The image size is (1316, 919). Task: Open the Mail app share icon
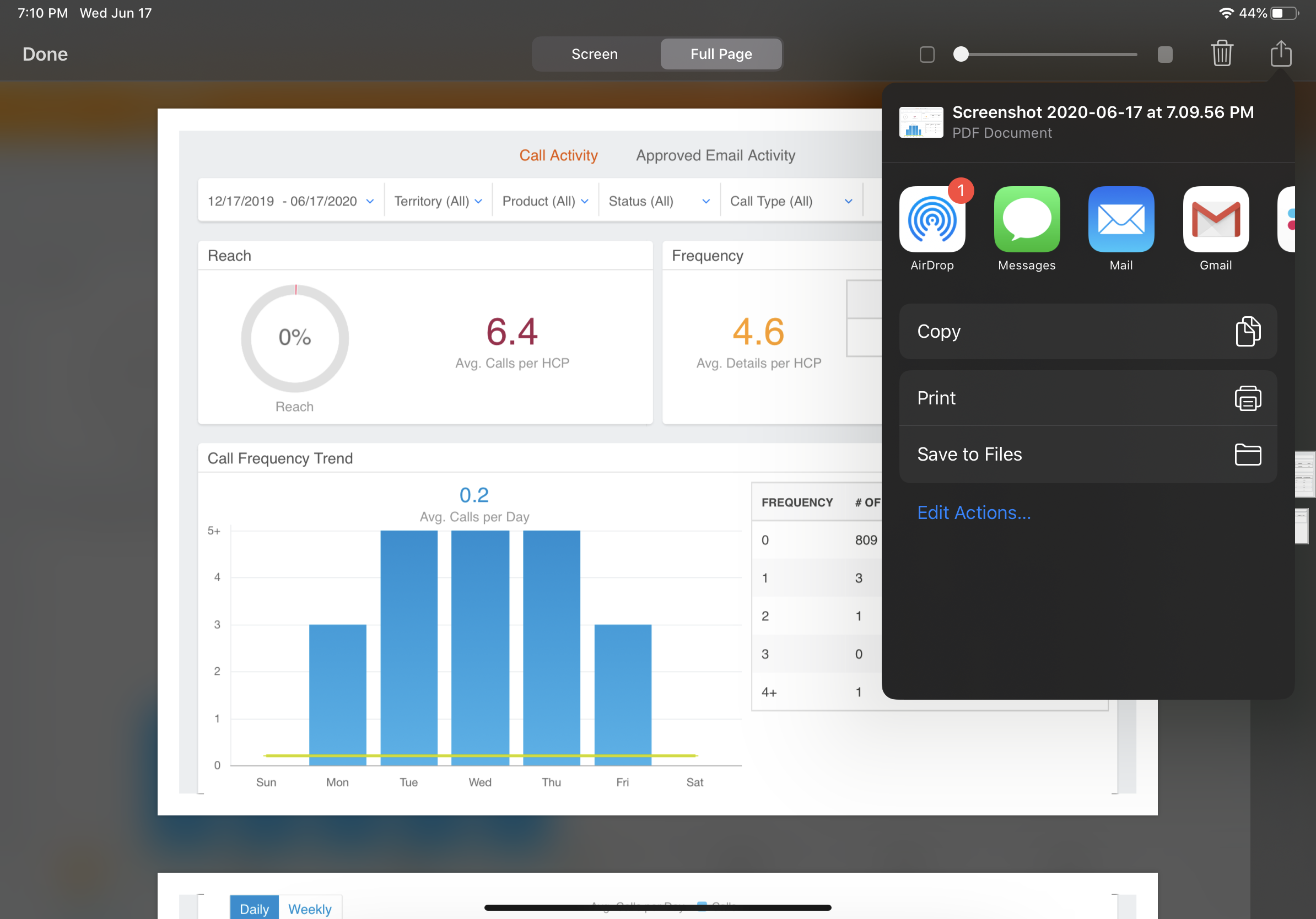pos(1120,219)
